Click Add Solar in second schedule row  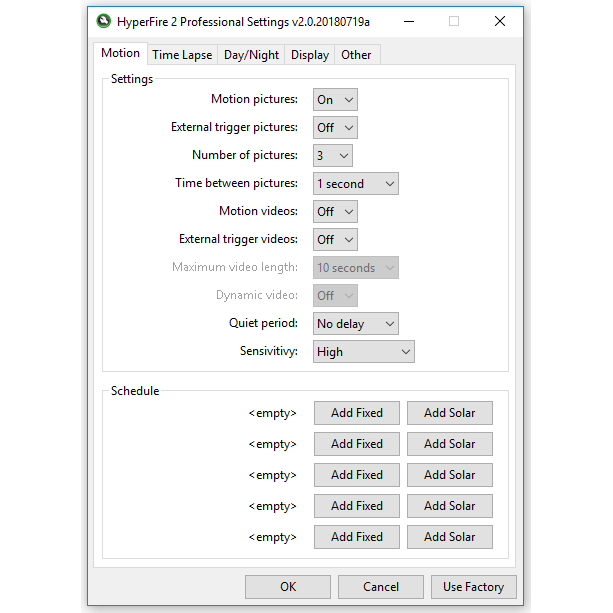450,444
